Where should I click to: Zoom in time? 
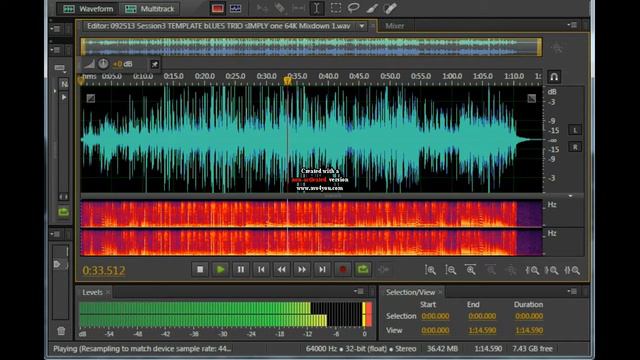471,270
